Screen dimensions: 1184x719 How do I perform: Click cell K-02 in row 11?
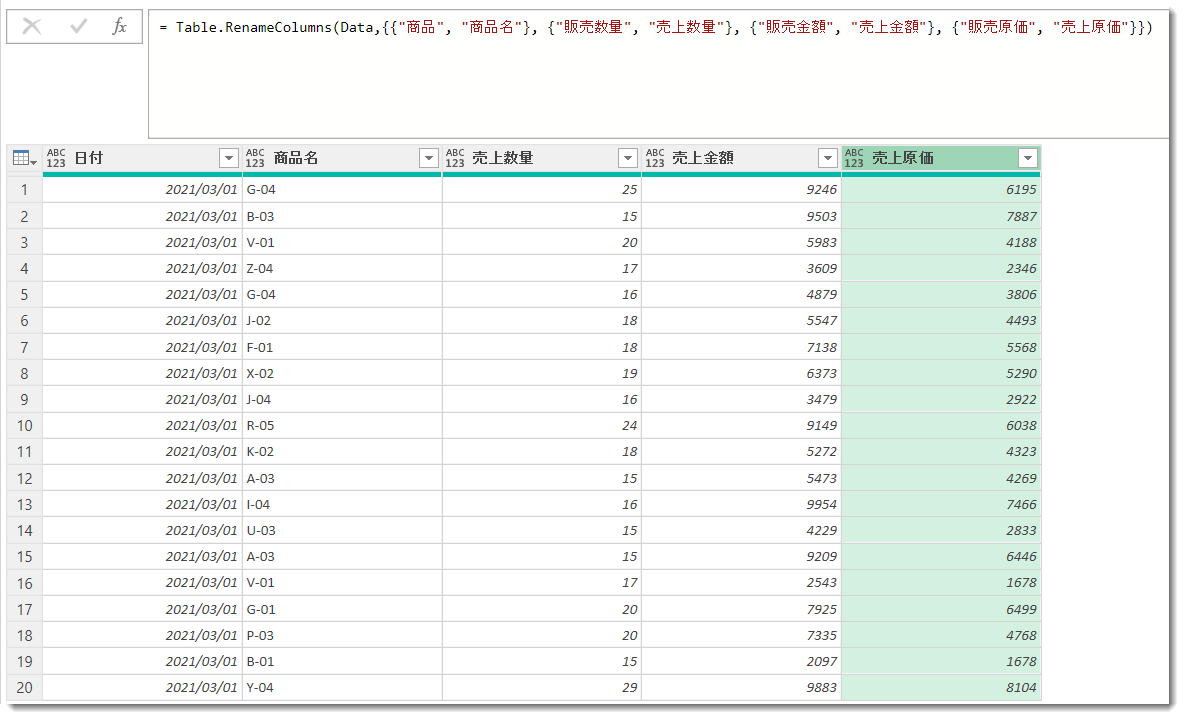[341, 452]
